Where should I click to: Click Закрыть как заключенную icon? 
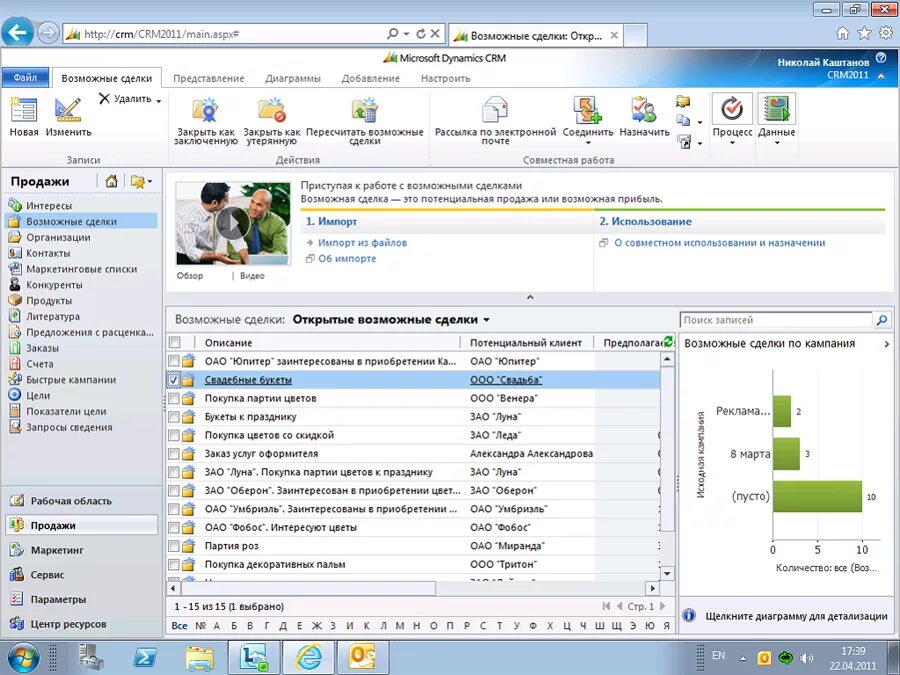tap(205, 109)
